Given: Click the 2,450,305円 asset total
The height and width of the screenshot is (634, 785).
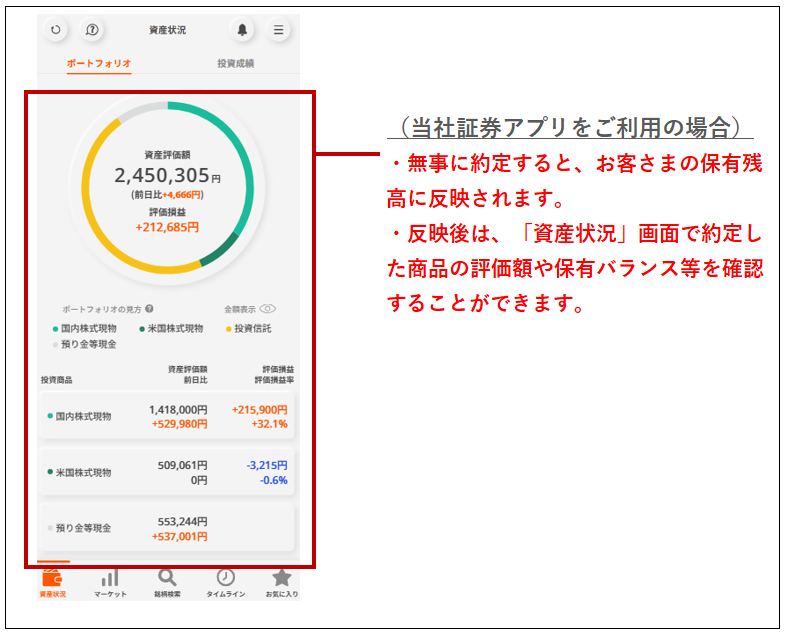Looking at the screenshot, I should click(x=167, y=175).
